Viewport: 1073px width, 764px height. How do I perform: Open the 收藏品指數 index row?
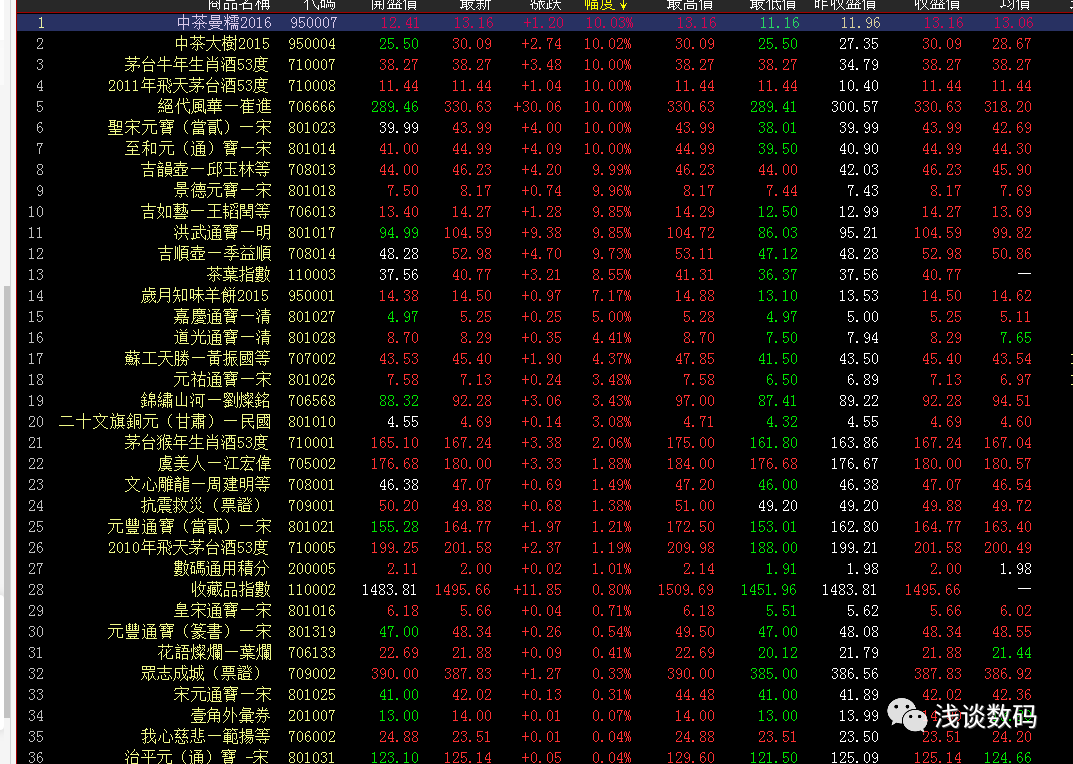231,590
